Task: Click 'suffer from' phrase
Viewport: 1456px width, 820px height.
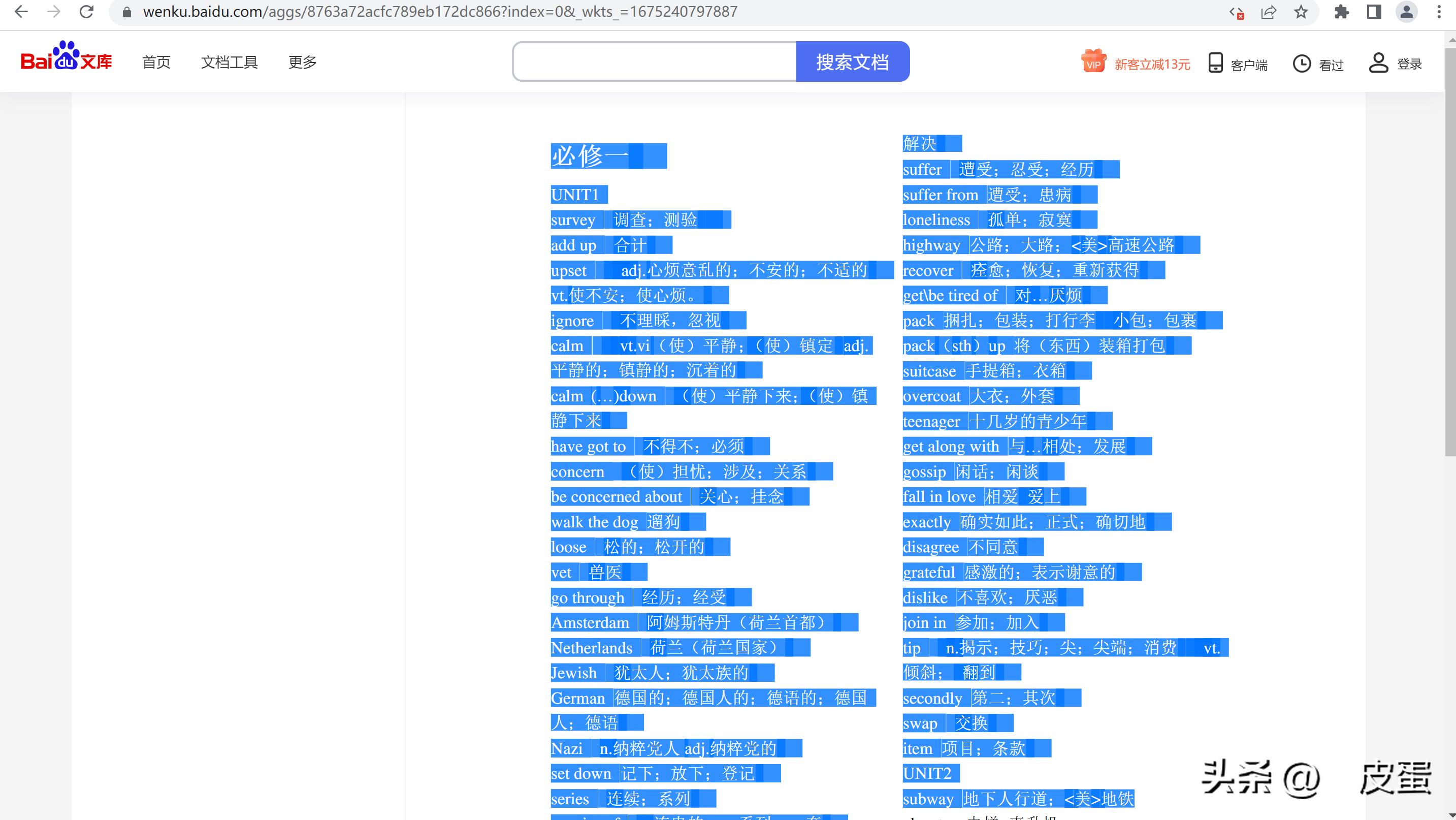Action: (941, 195)
